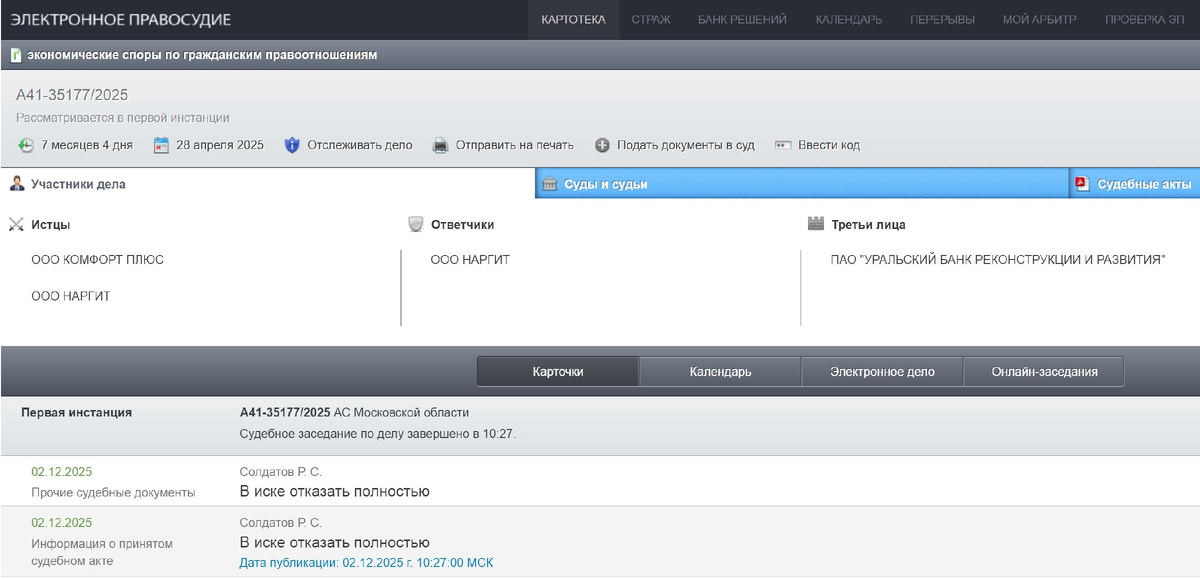The width and height of the screenshot is (1200, 579).
Task: Click the Ввести код link
Action: pos(829,145)
